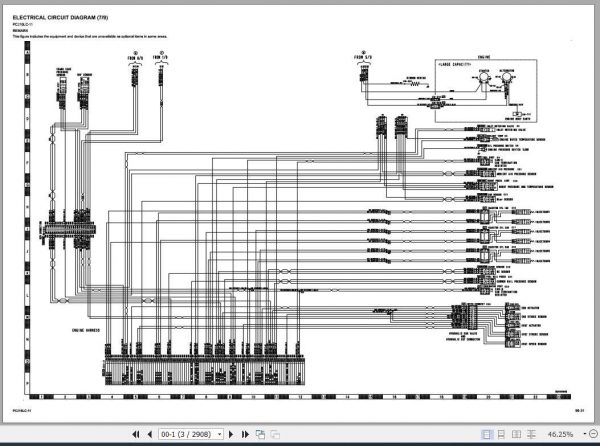Click the Large Capacity engine box

pyautogui.click(x=486, y=91)
